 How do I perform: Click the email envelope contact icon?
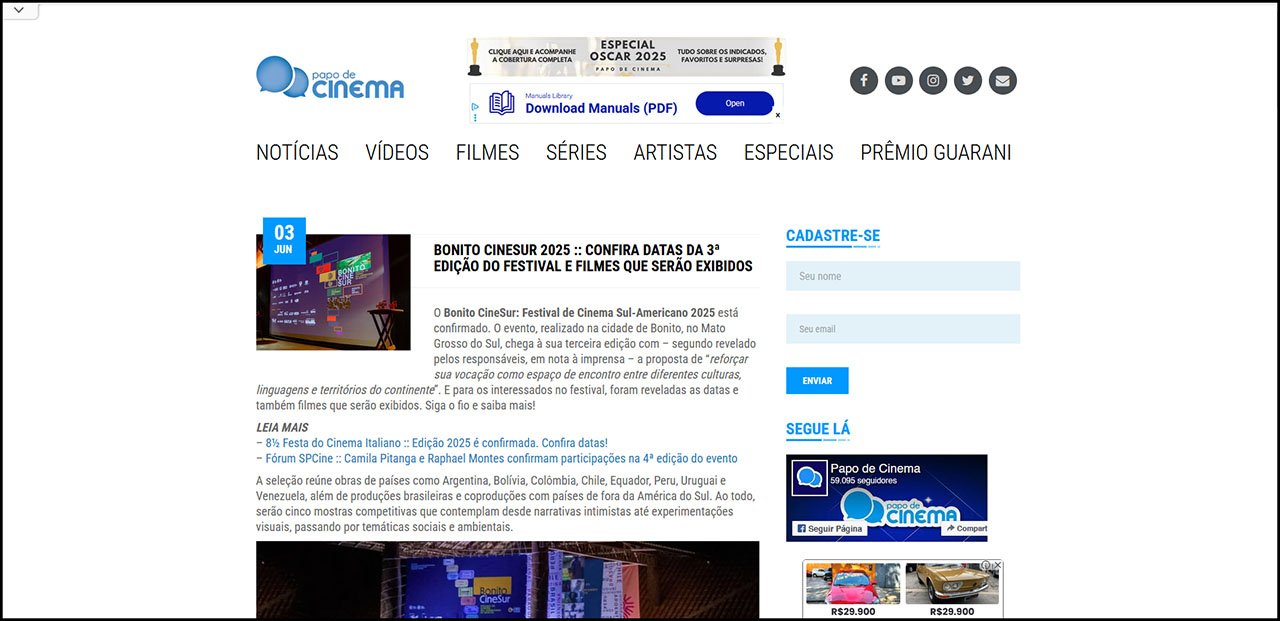1002,80
